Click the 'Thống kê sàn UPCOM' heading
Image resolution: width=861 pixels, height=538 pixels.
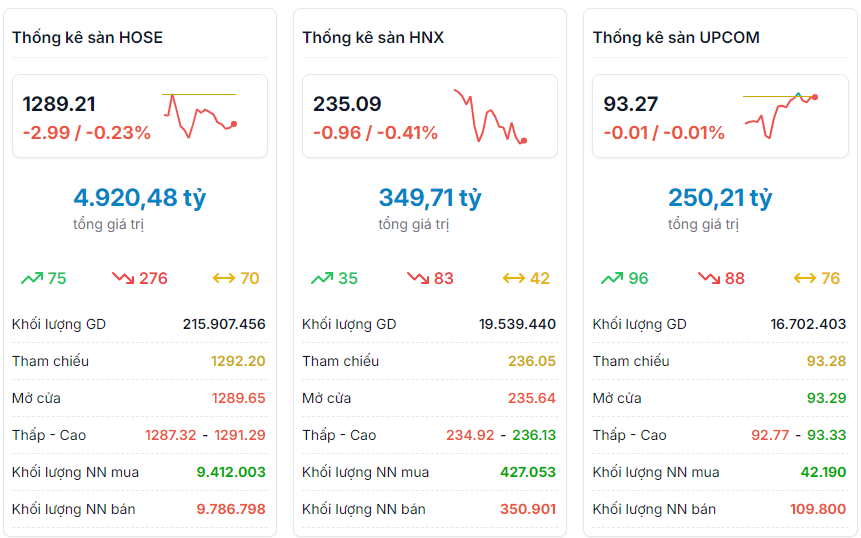pos(676,38)
